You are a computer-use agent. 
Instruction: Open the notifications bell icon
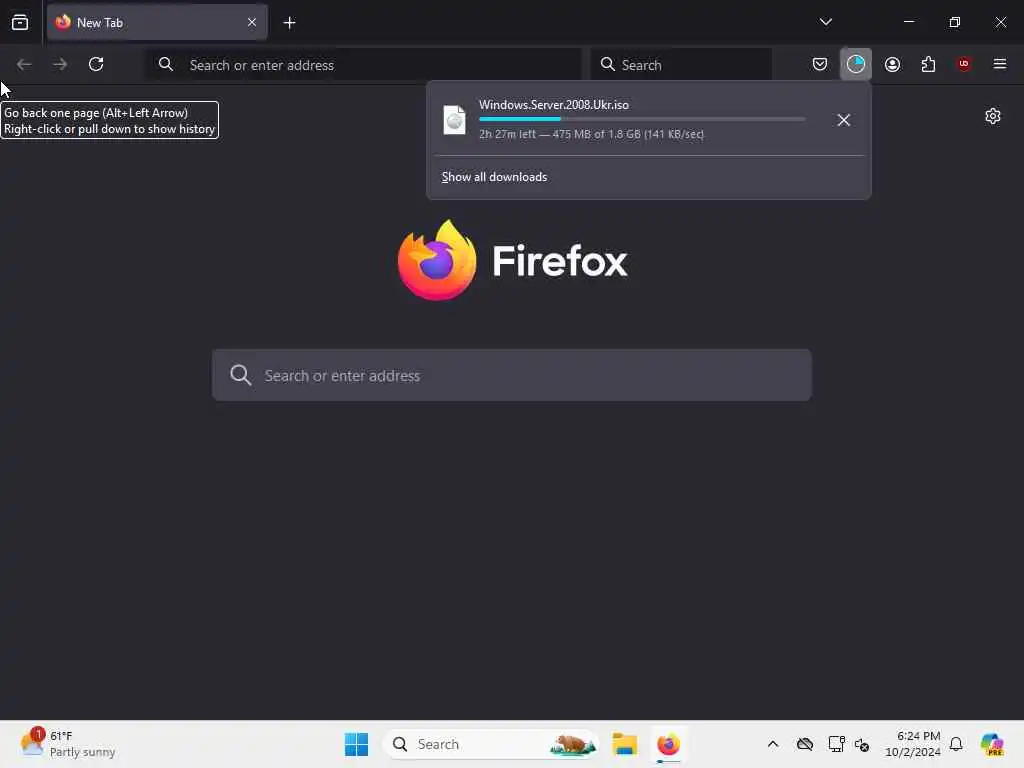pyautogui.click(x=956, y=744)
